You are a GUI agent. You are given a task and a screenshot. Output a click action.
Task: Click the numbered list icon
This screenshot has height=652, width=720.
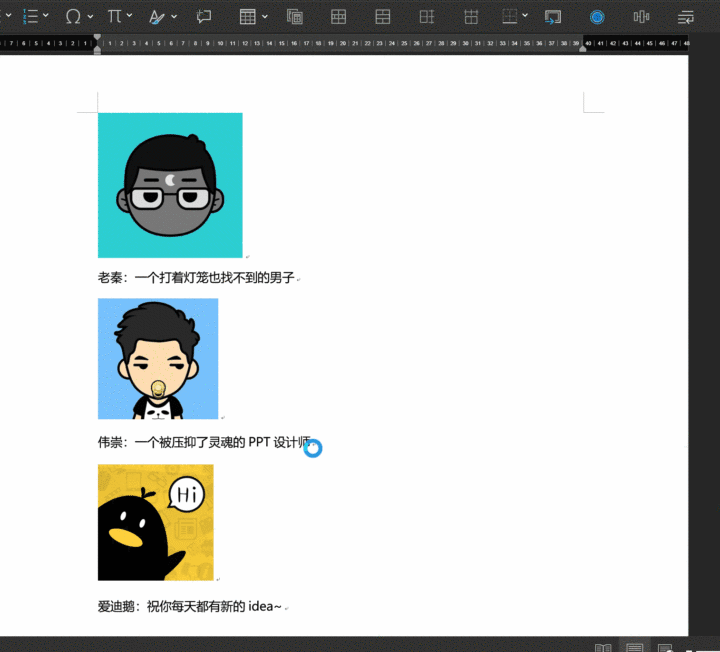[31, 16]
